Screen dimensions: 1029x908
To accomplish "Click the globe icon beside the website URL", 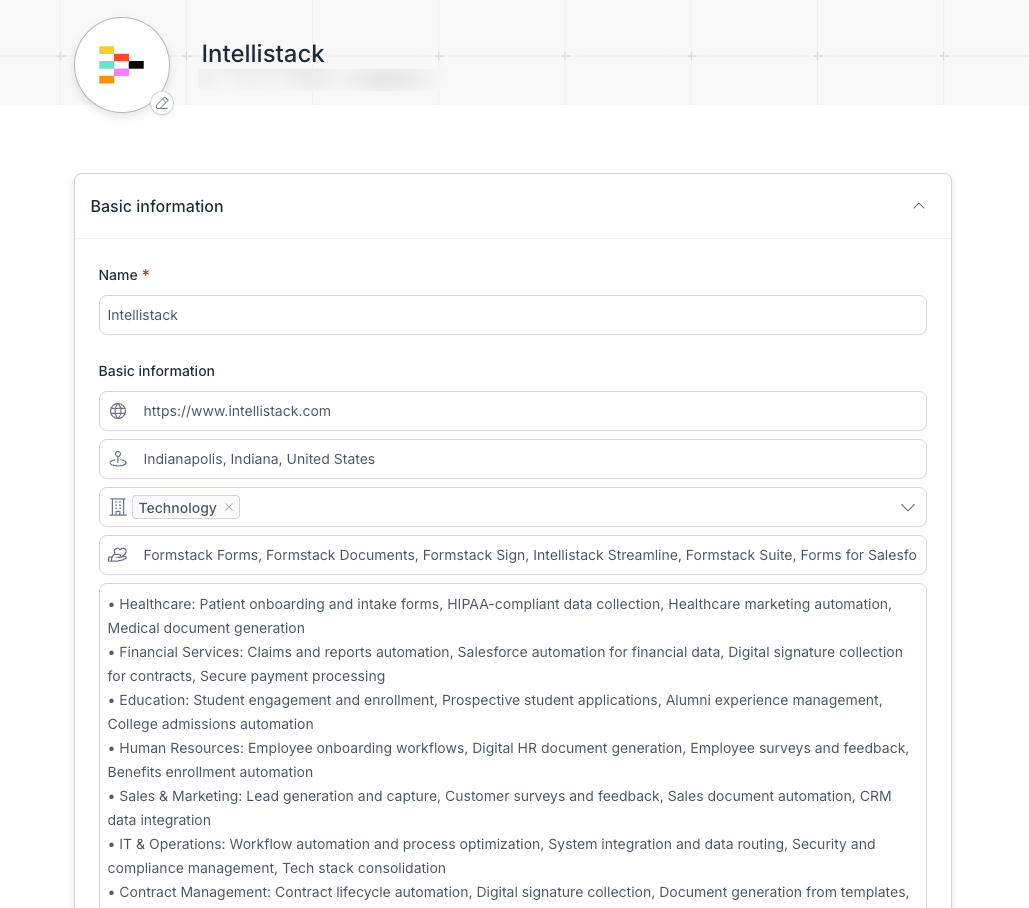I will [x=118, y=411].
